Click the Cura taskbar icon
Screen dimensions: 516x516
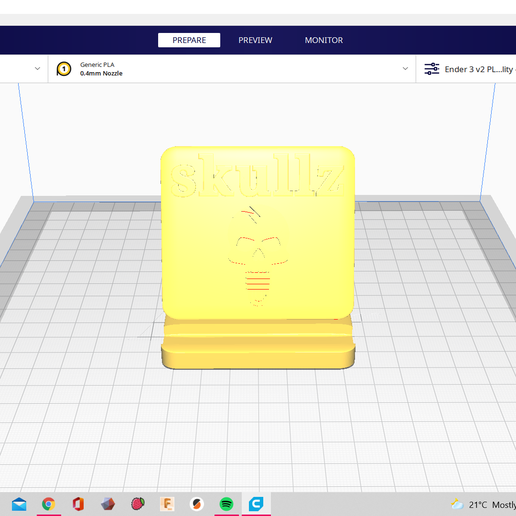256,504
